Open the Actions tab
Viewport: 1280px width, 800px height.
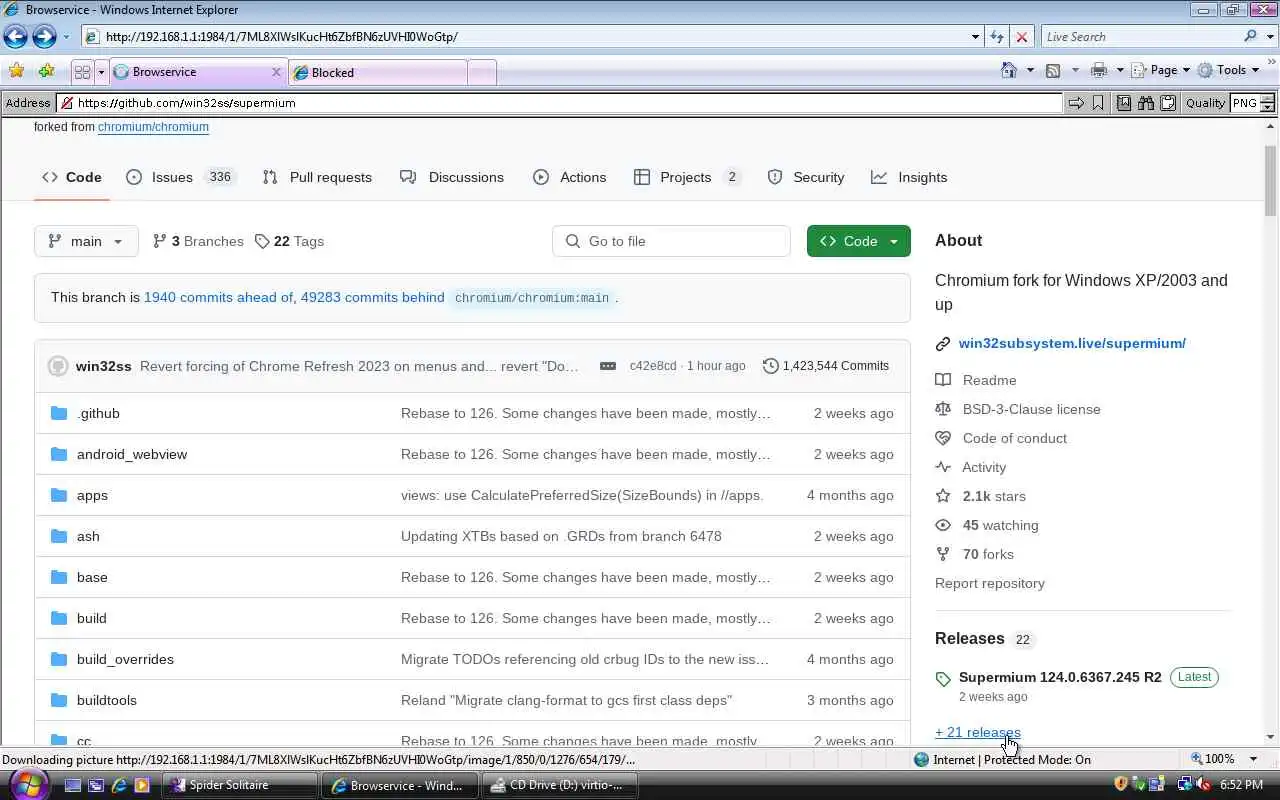click(570, 177)
